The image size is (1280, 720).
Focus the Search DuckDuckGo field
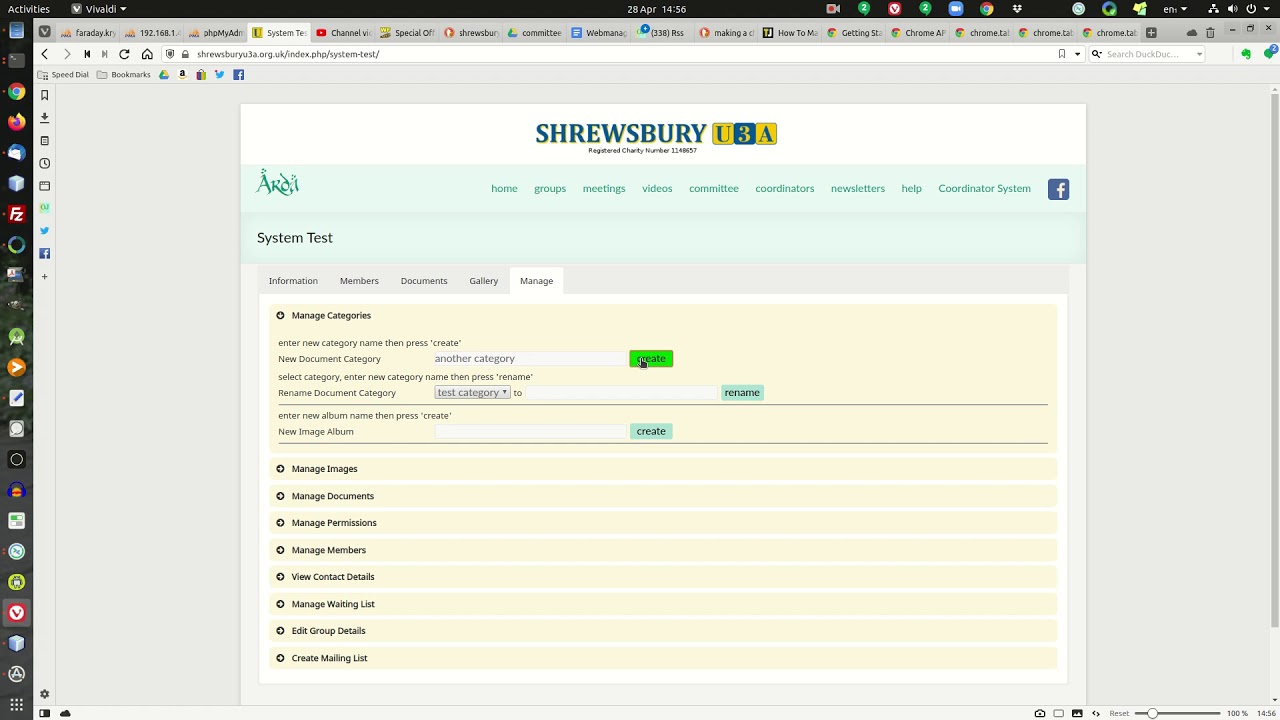click(x=1148, y=54)
